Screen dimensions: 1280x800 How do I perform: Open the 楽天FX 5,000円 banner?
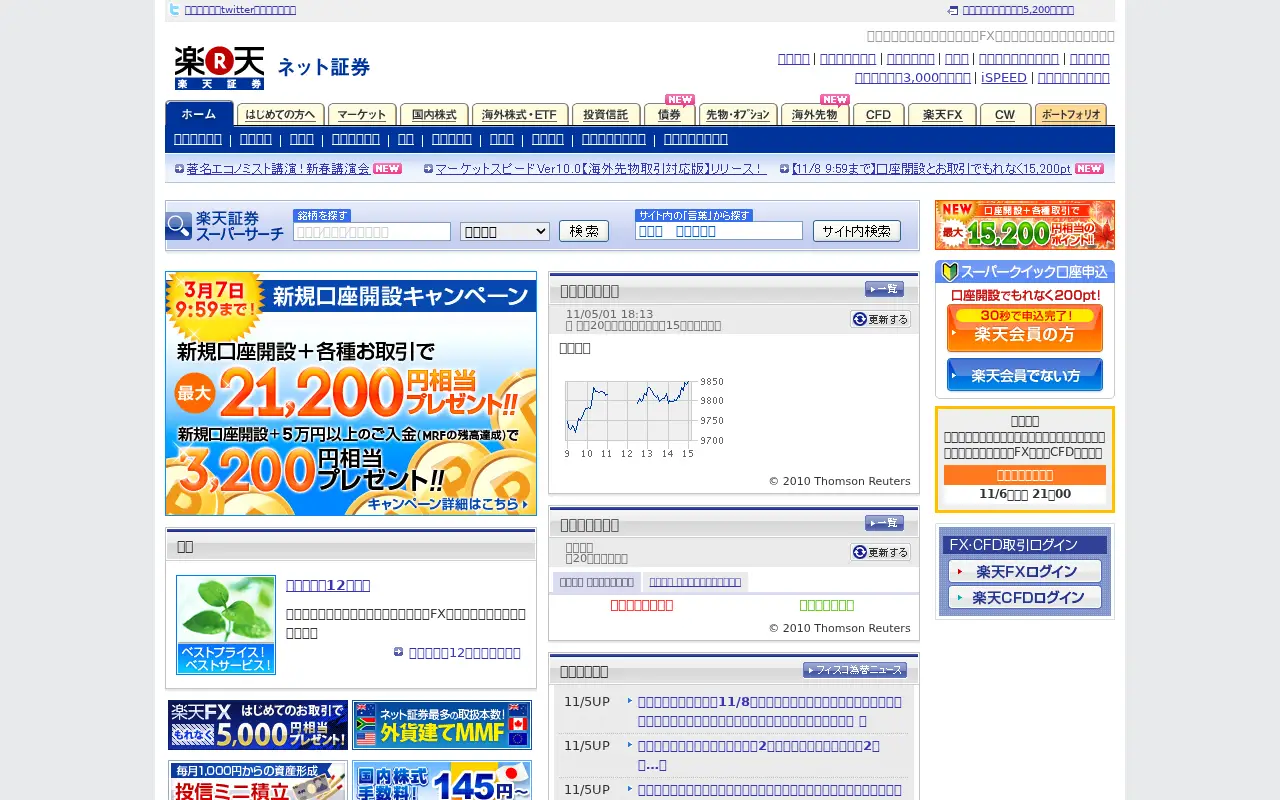(258, 725)
